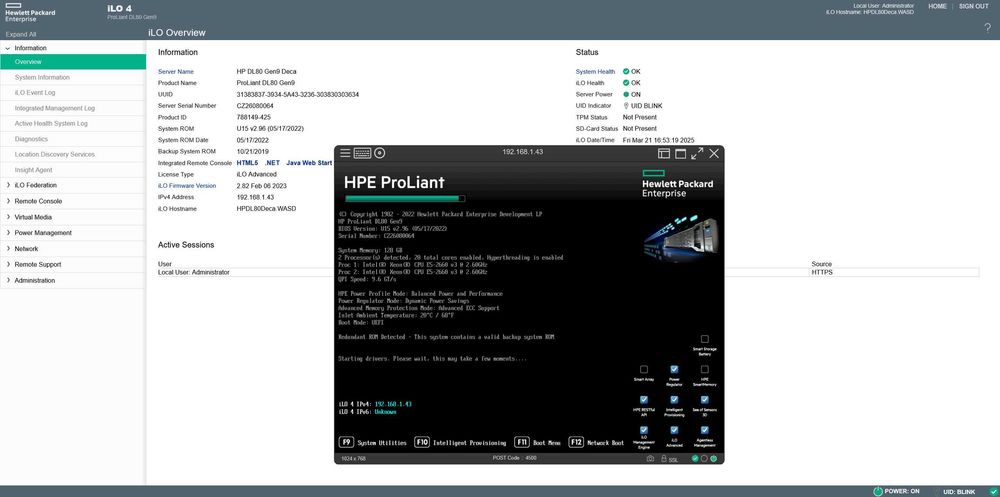Expand the Remote Support section
This screenshot has height=497, width=1000.
(8, 264)
